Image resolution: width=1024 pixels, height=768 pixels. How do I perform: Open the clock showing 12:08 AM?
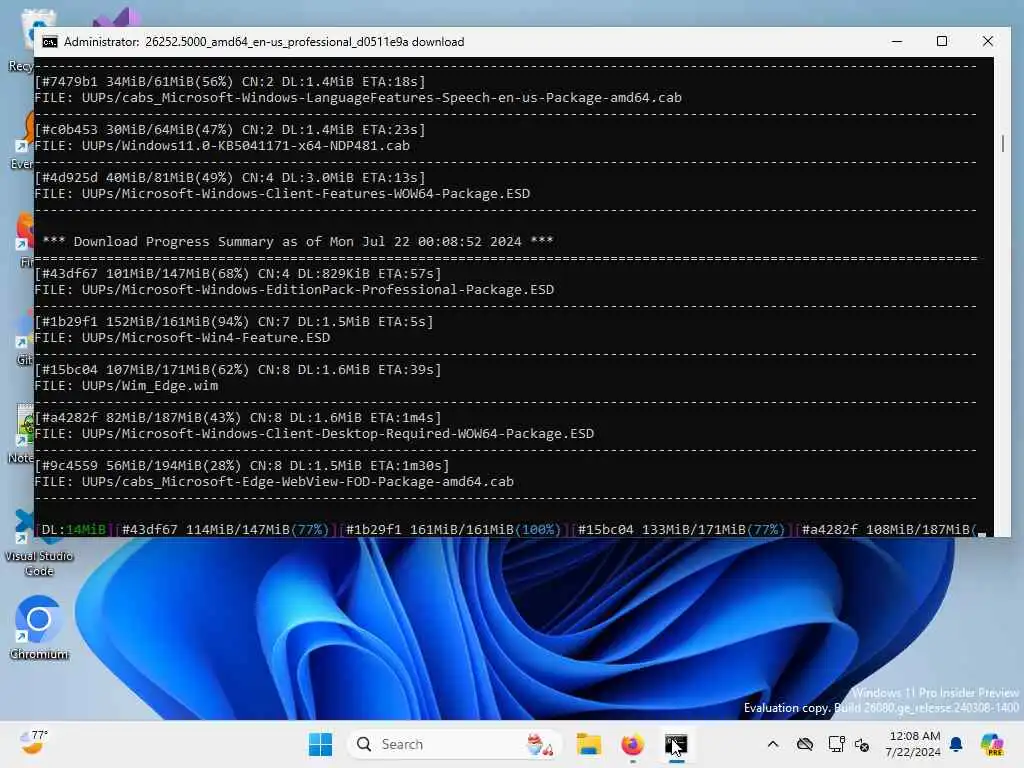pyautogui.click(x=913, y=744)
